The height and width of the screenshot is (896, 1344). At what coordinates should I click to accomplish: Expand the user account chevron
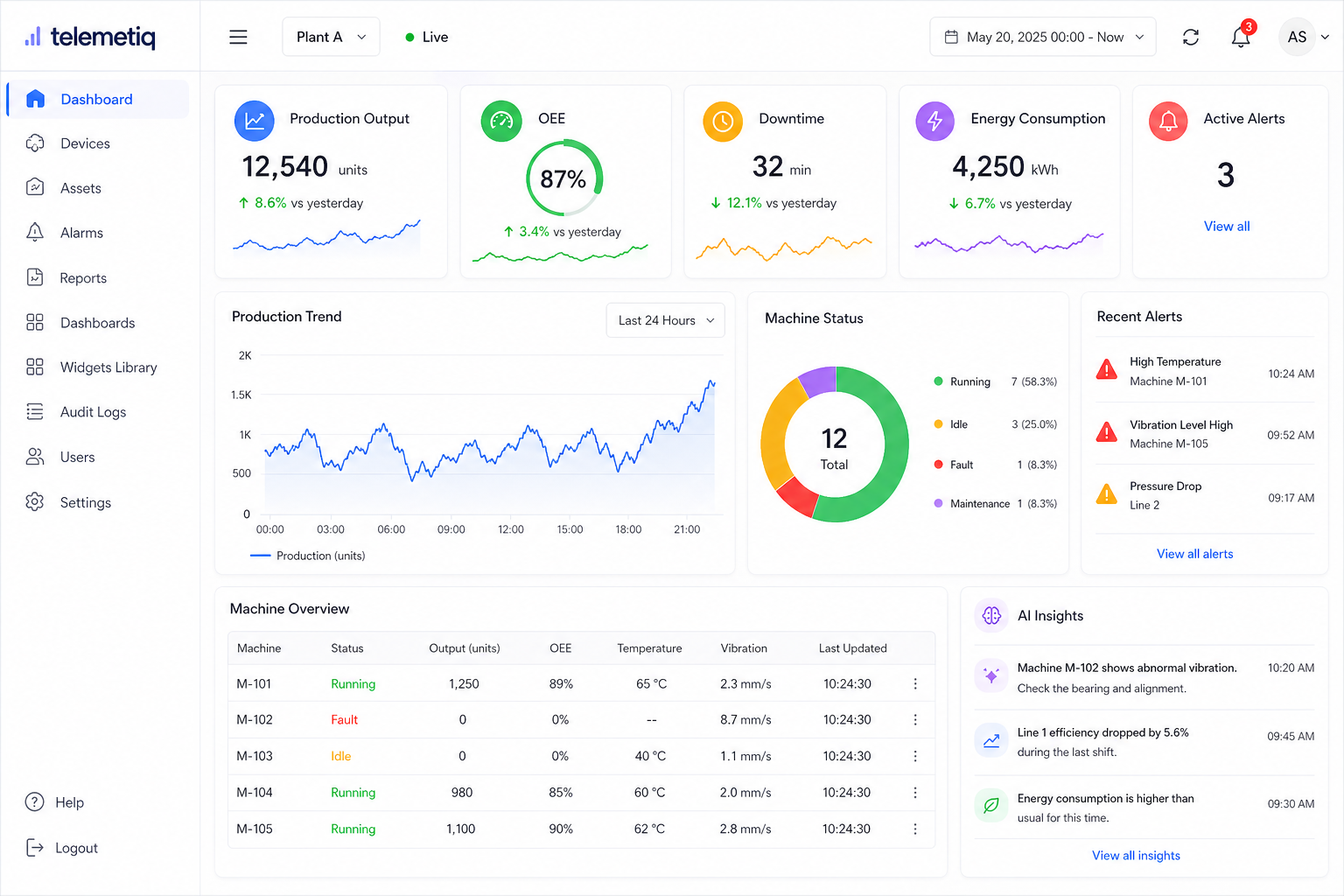click(1325, 37)
